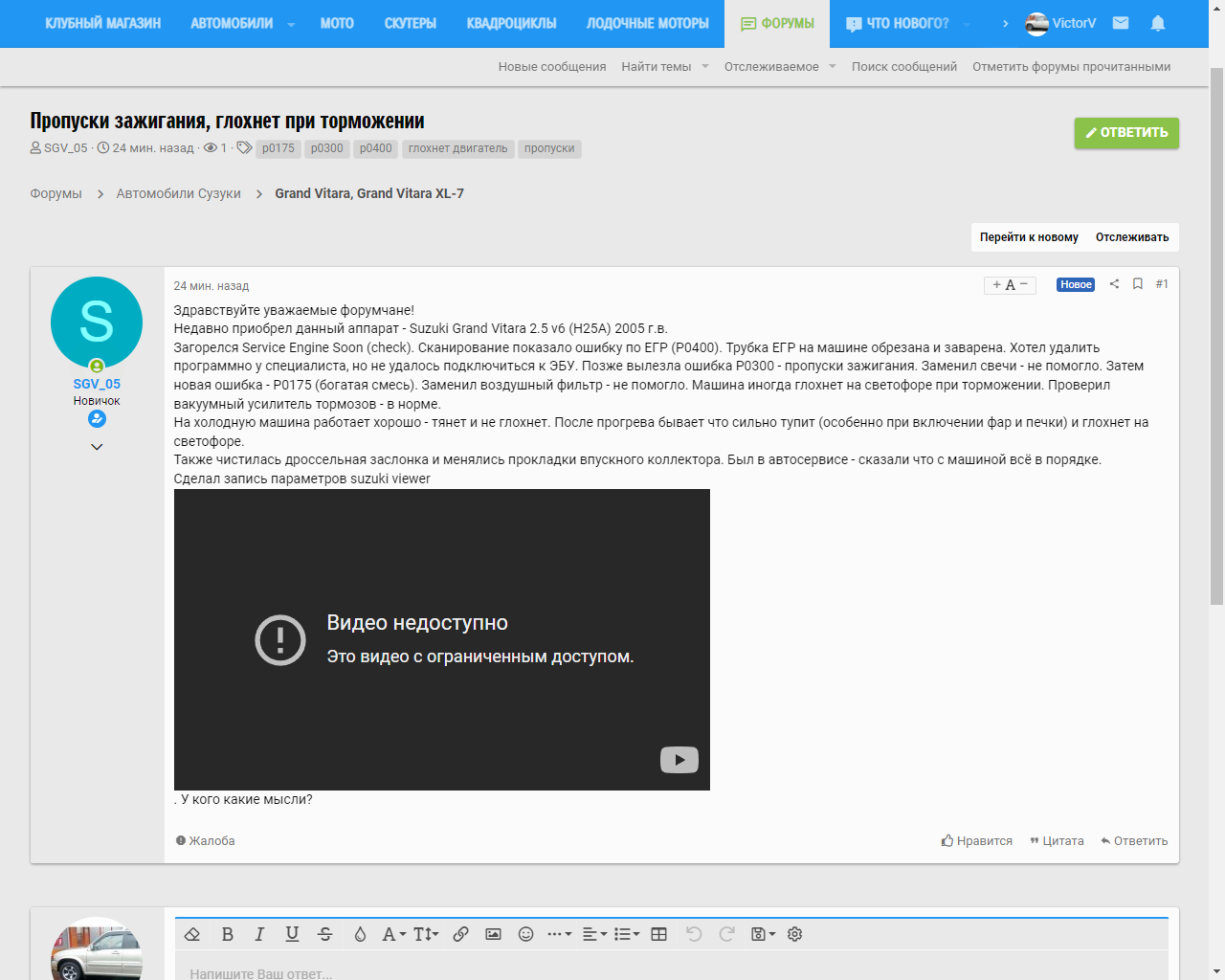
Task: Click Поиск сообщений link
Action: [904, 67]
